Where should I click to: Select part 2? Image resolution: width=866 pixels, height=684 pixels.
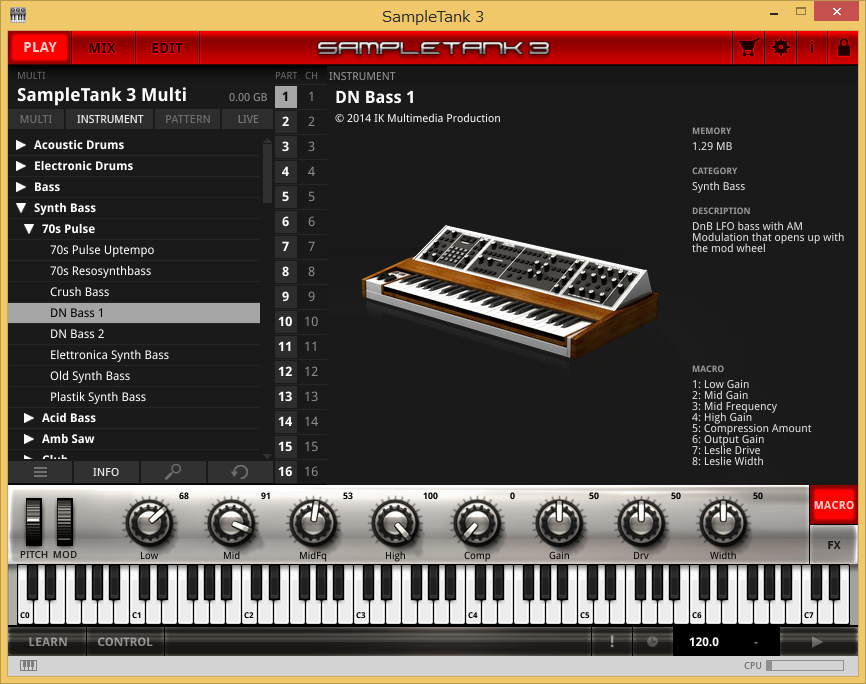pos(286,122)
